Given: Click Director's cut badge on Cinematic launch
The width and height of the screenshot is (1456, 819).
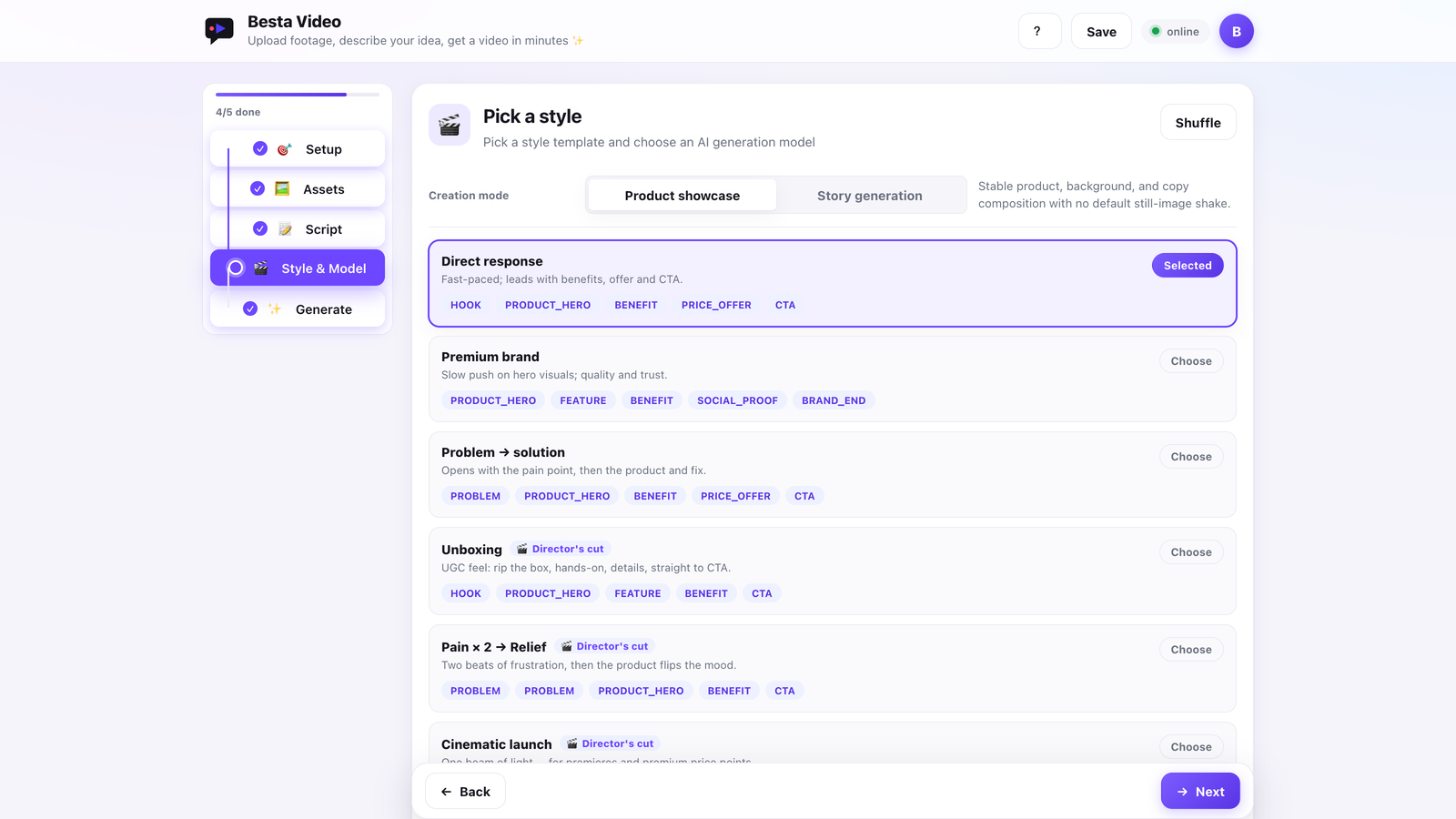Looking at the screenshot, I should [x=610, y=743].
